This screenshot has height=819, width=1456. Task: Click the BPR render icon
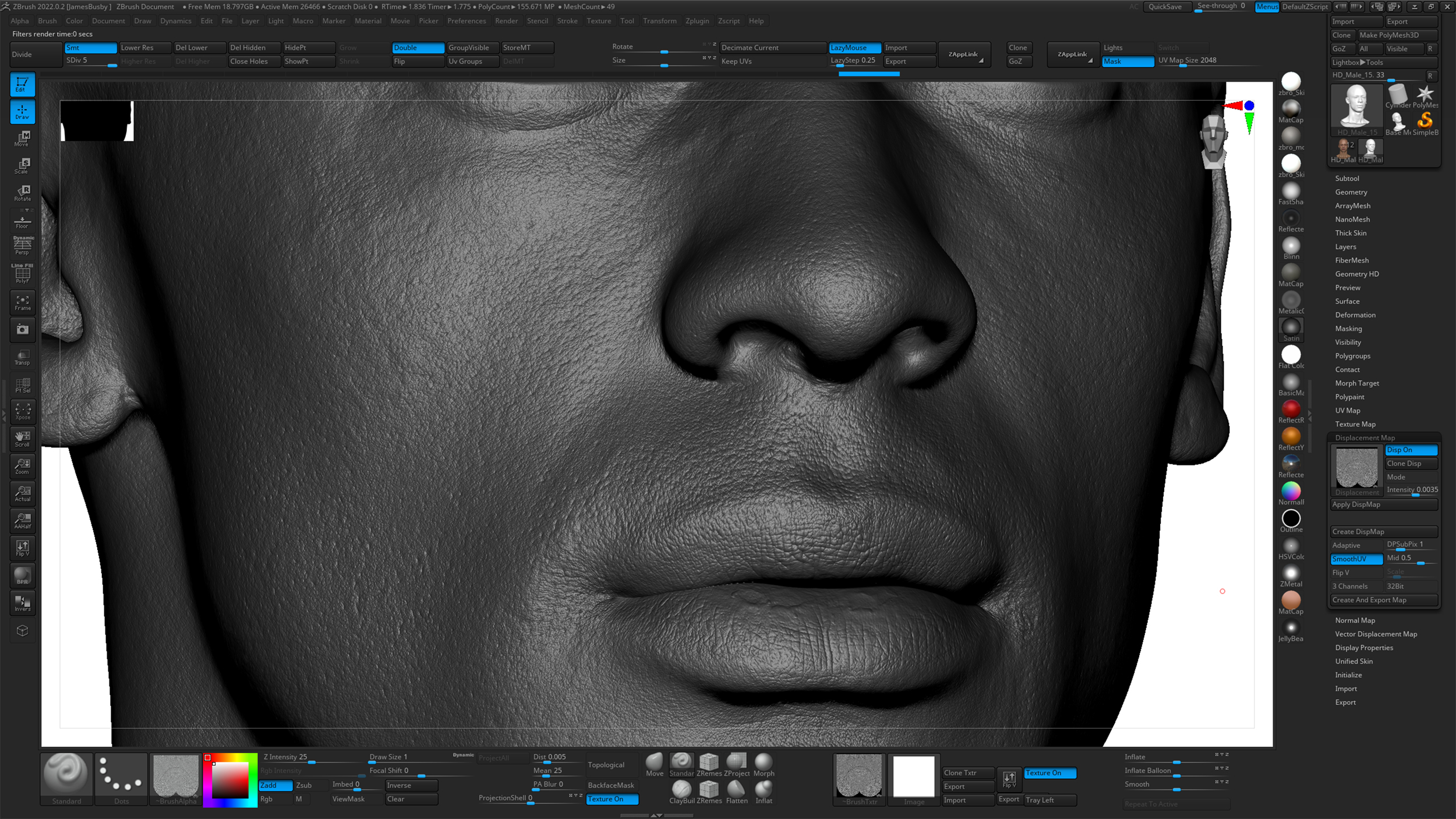tap(22, 576)
